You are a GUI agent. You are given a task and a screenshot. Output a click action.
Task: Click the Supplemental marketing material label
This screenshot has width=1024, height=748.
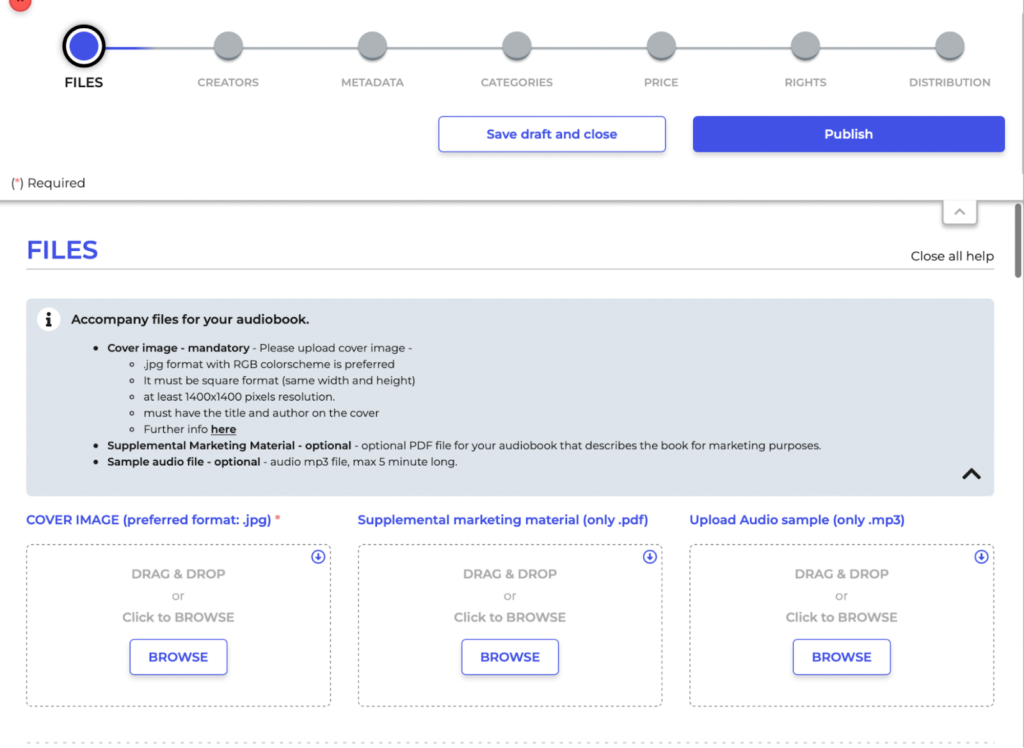click(x=503, y=520)
